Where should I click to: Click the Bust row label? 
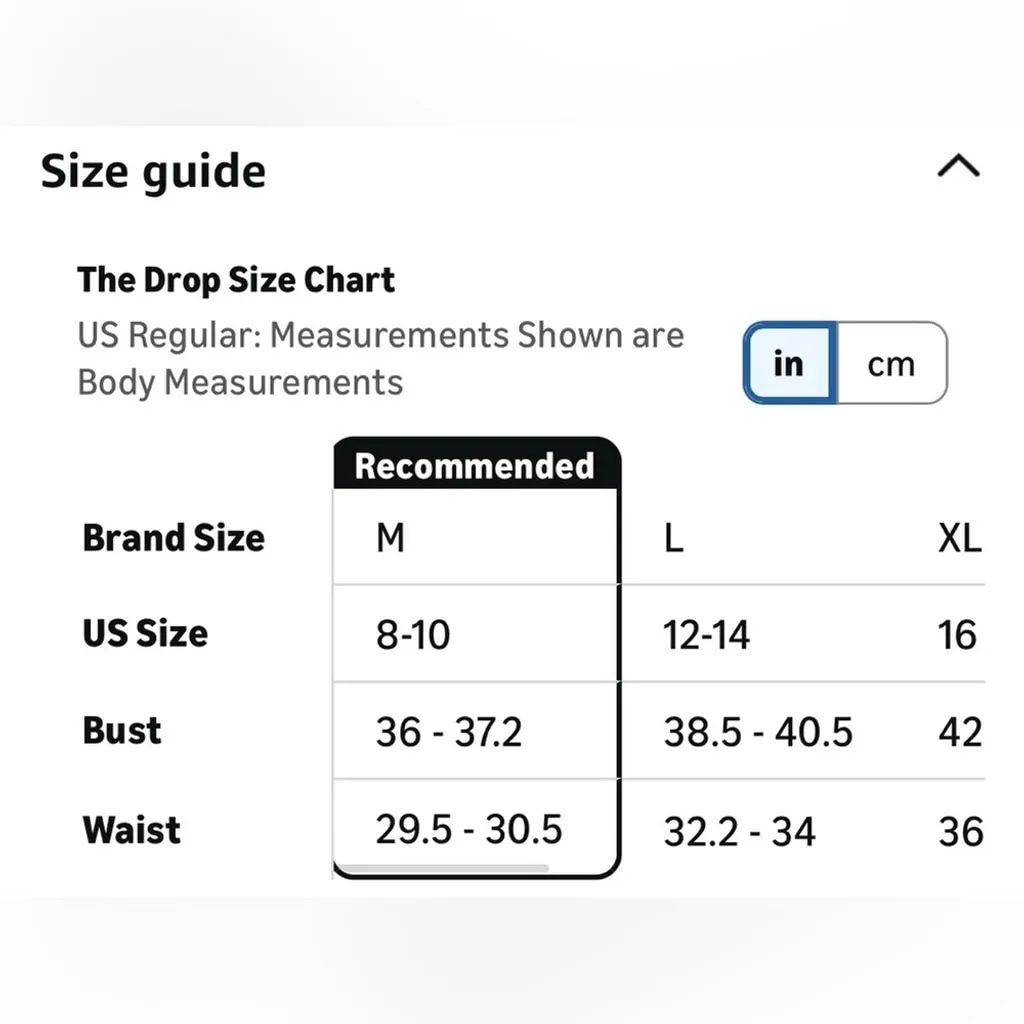121,730
